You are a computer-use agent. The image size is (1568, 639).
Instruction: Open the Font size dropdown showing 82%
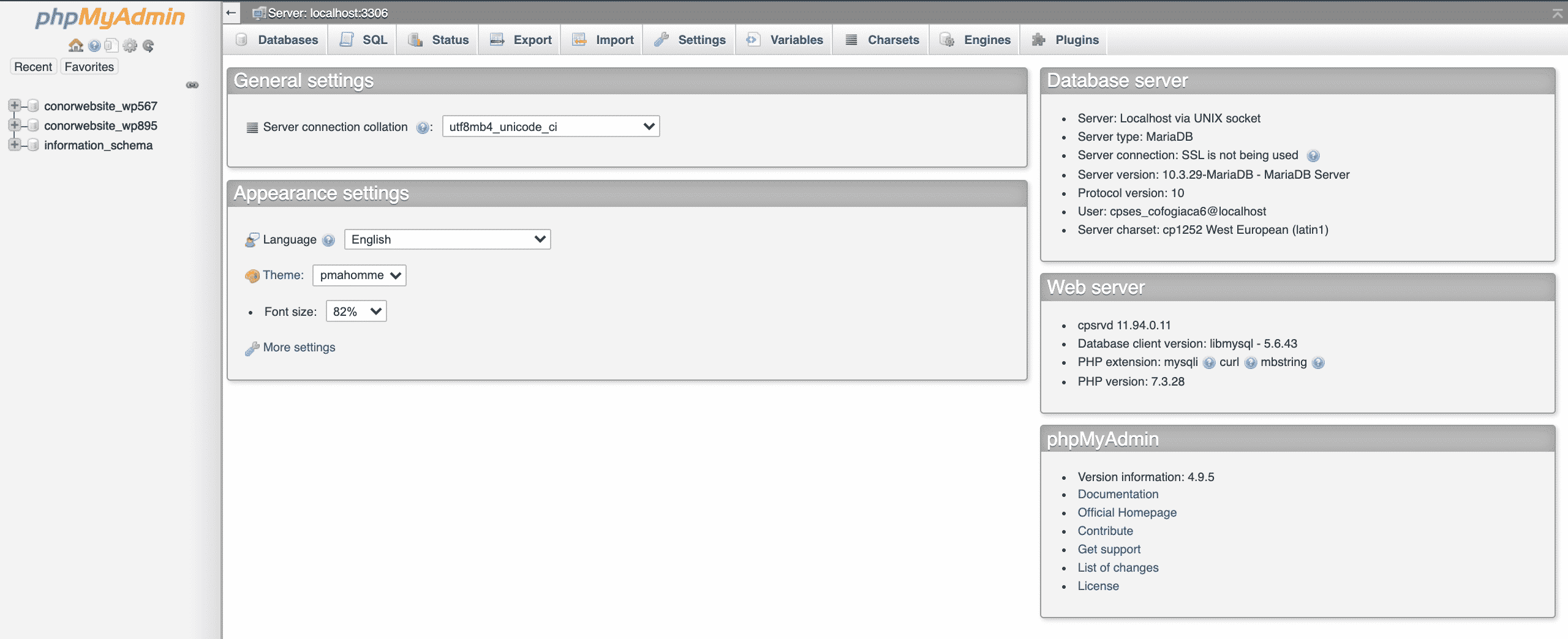pos(356,312)
